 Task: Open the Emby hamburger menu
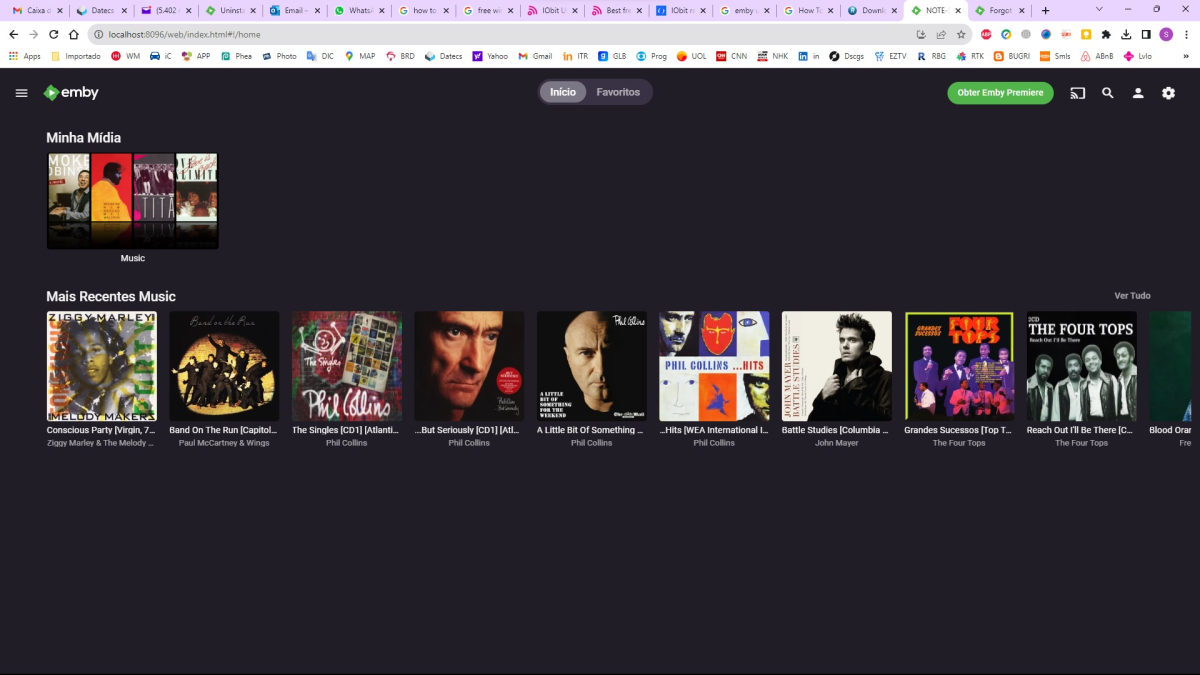(21, 93)
